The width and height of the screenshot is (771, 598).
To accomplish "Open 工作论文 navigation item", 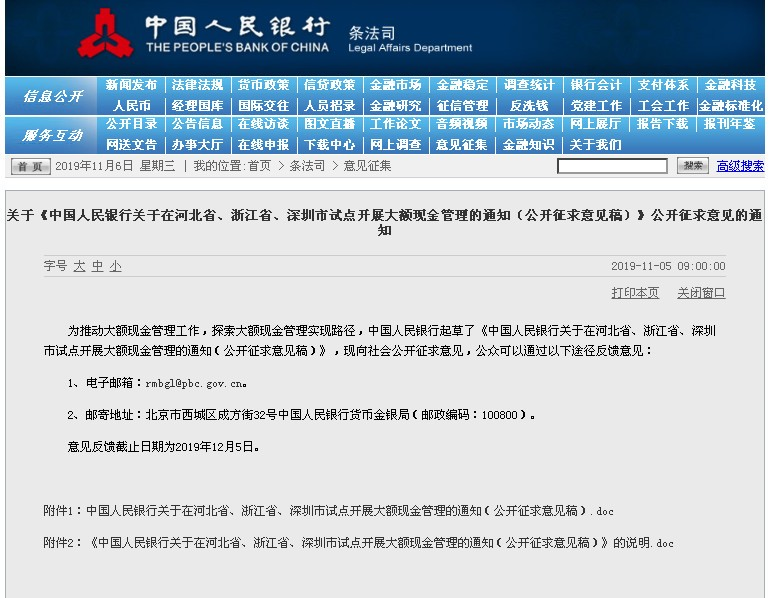I will (x=396, y=124).
